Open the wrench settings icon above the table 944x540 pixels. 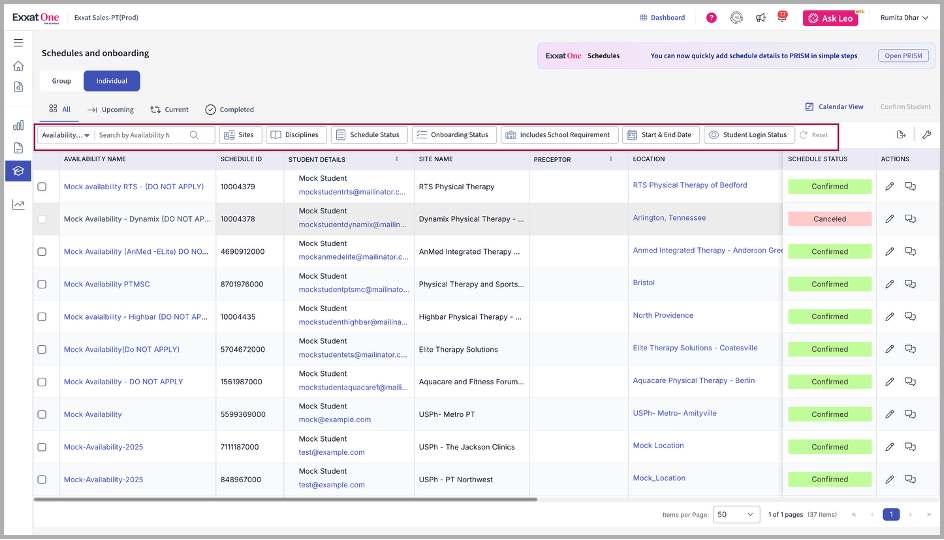926,135
